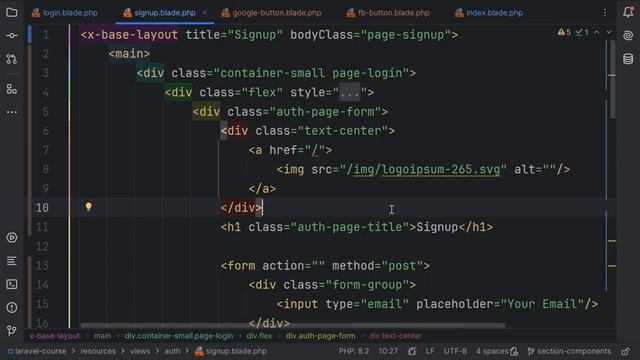
Task: Click the "page-signup" bodyClass value
Action: pyautogui.click(x=405, y=35)
